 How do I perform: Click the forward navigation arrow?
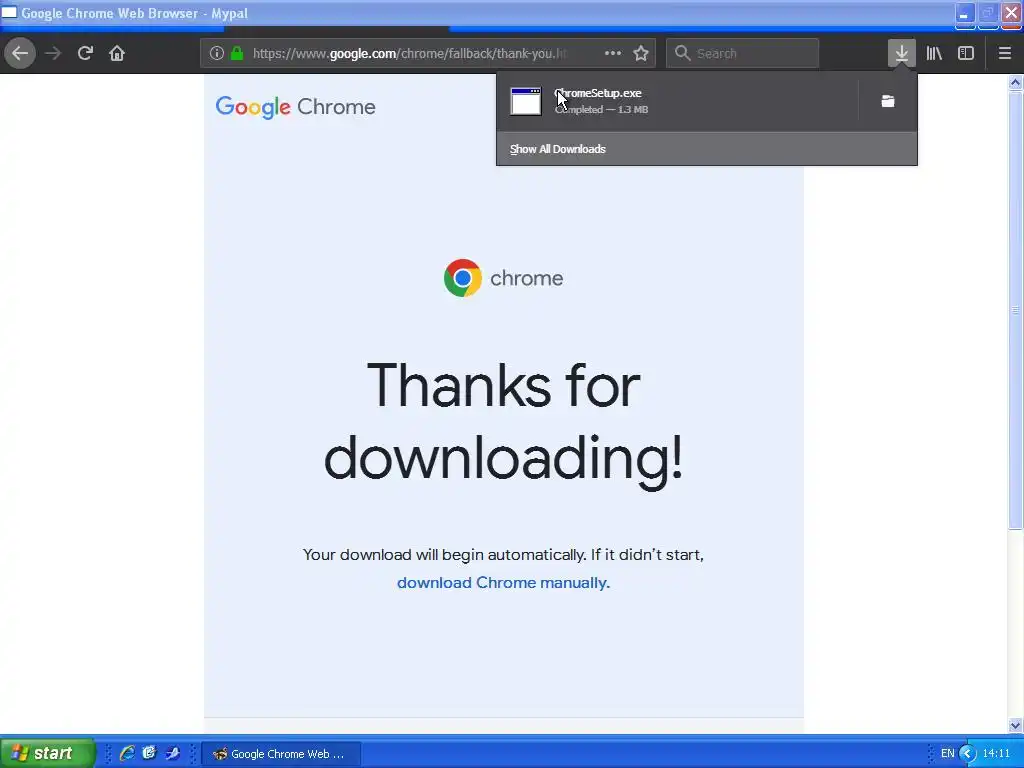coord(53,53)
